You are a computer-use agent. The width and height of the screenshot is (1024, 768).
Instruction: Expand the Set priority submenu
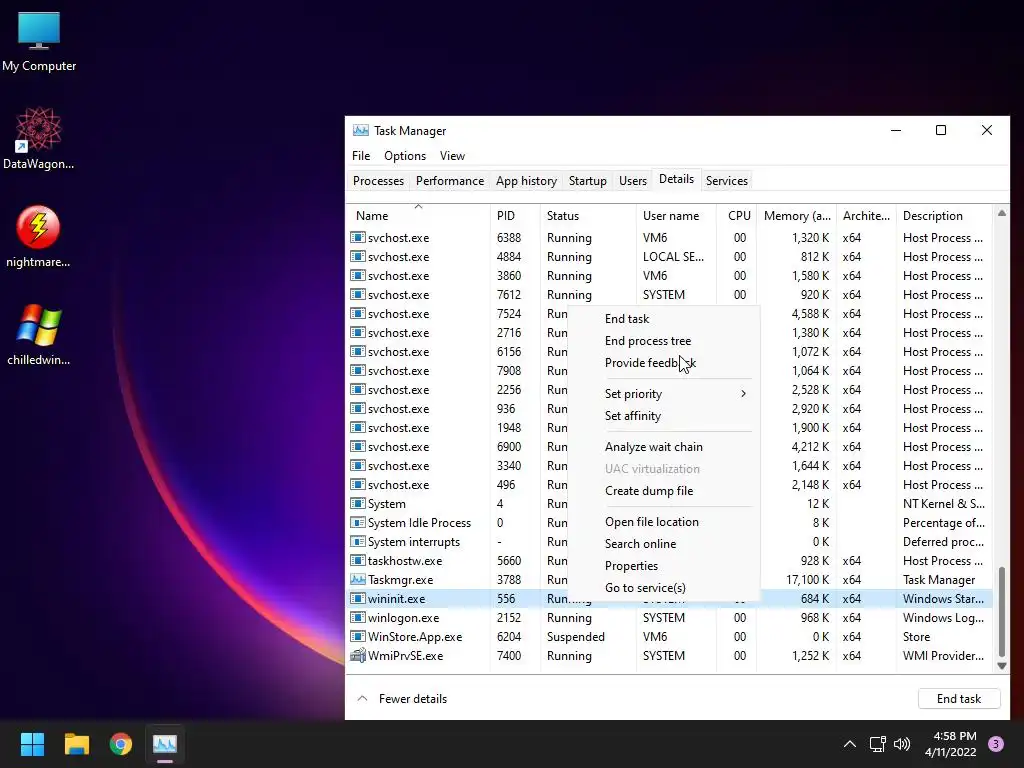664,394
